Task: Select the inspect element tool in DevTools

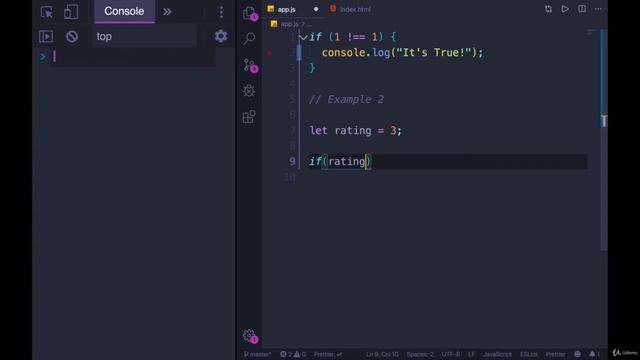Action: 47,12
